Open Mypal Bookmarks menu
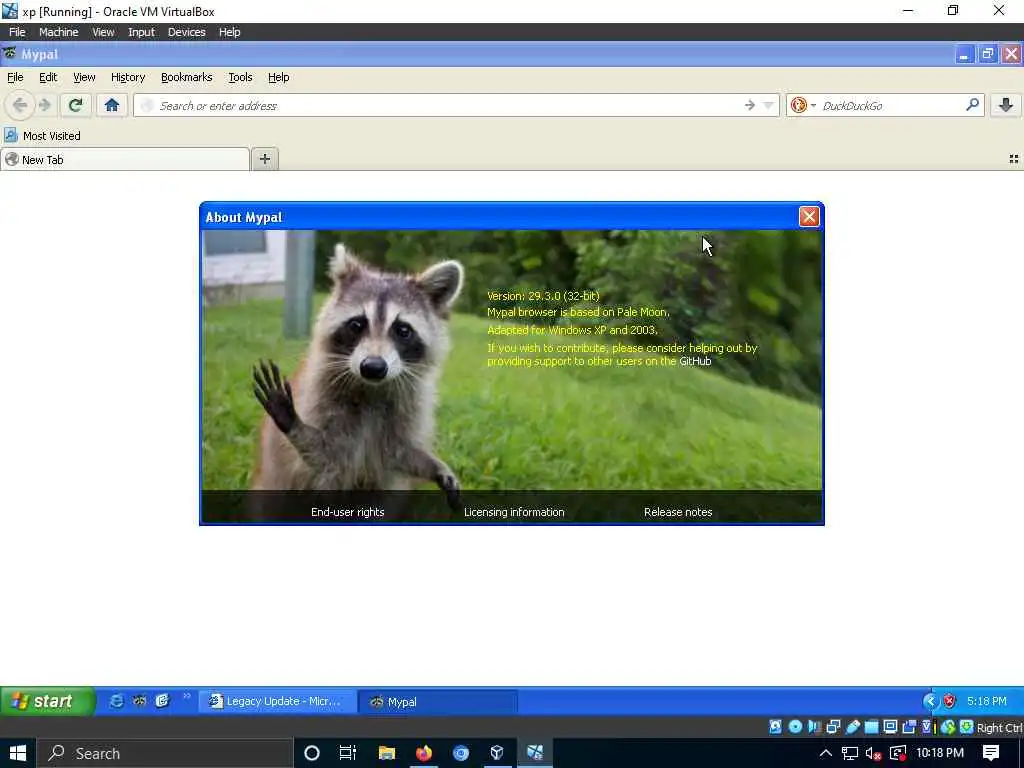This screenshot has width=1024, height=768. (x=187, y=77)
